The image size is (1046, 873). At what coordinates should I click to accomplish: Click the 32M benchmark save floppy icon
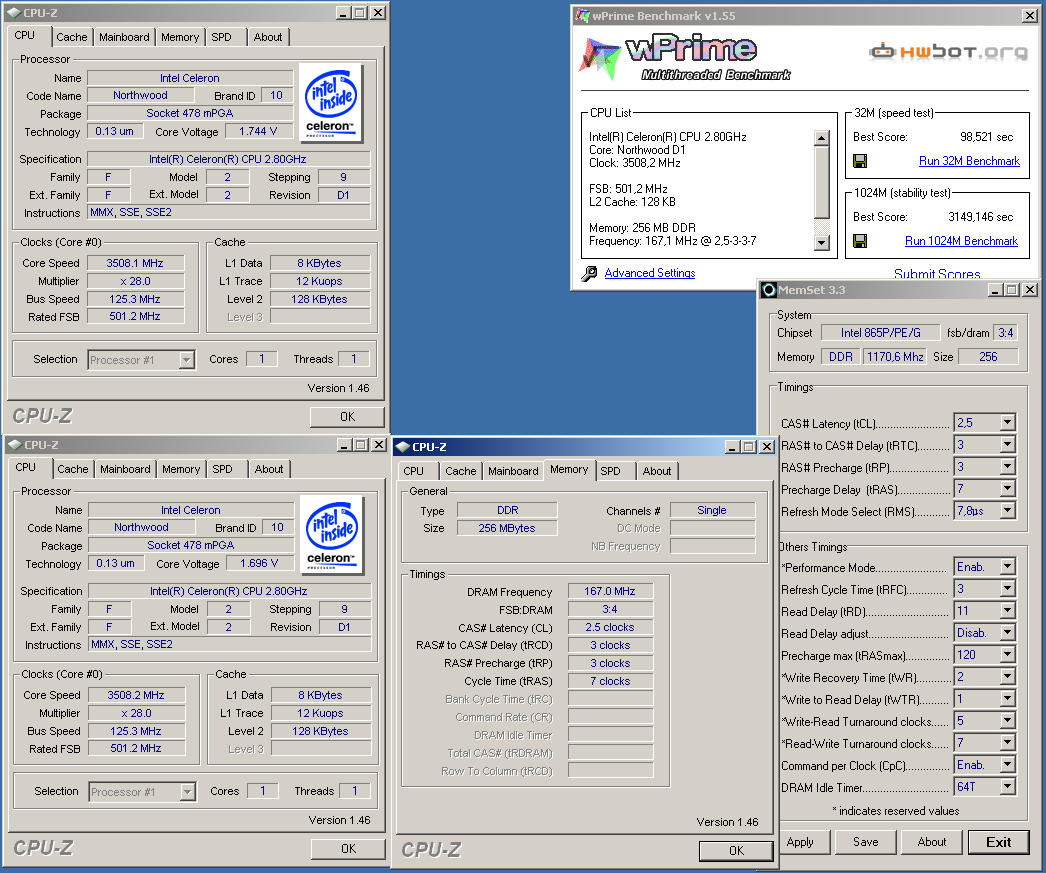click(860, 161)
